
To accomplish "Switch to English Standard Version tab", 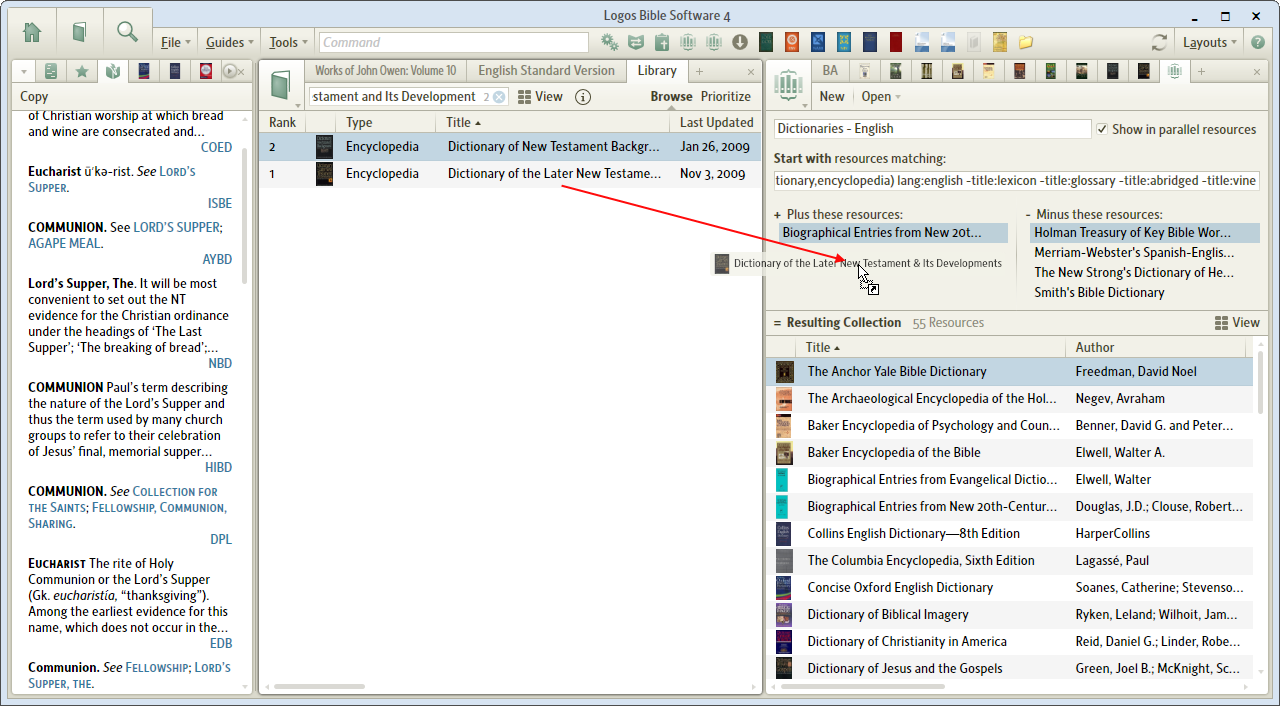I will pyautogui.click(x=546, y=70).
